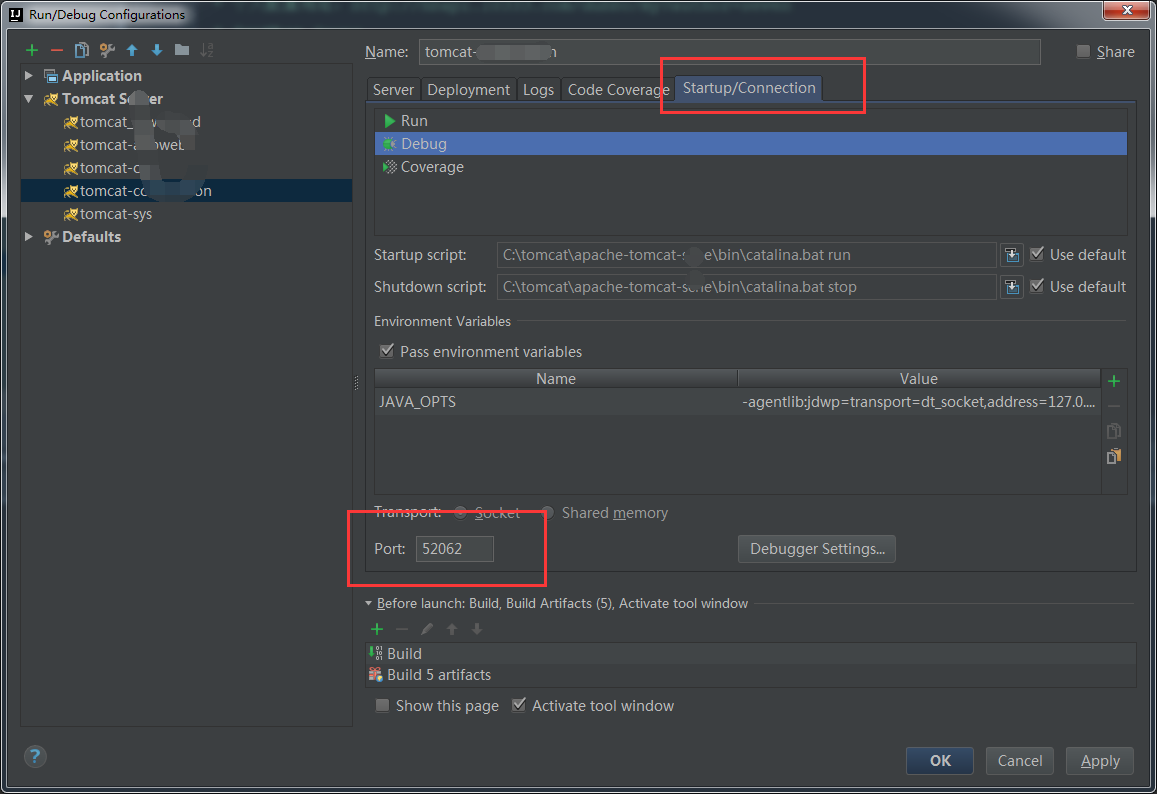Select the JAVA_OPTS variable name cell
This screenshot has height=794, width=1157.
pos(556,401)
